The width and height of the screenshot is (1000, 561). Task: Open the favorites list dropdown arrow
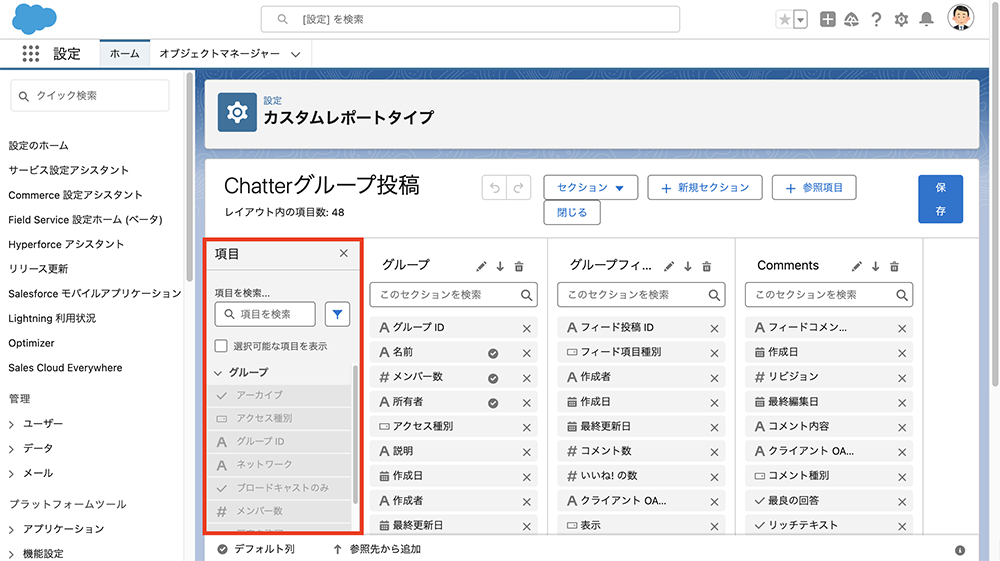pyautogui.click(x=800, y=20)
